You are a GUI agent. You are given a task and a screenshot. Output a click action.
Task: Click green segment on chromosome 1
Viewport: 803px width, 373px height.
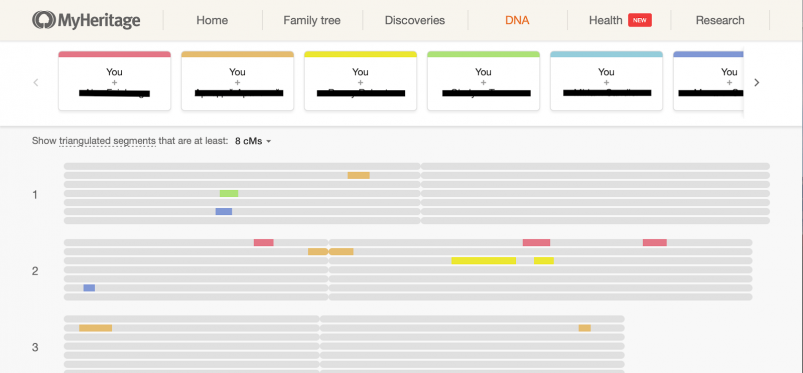coord(229,193)
